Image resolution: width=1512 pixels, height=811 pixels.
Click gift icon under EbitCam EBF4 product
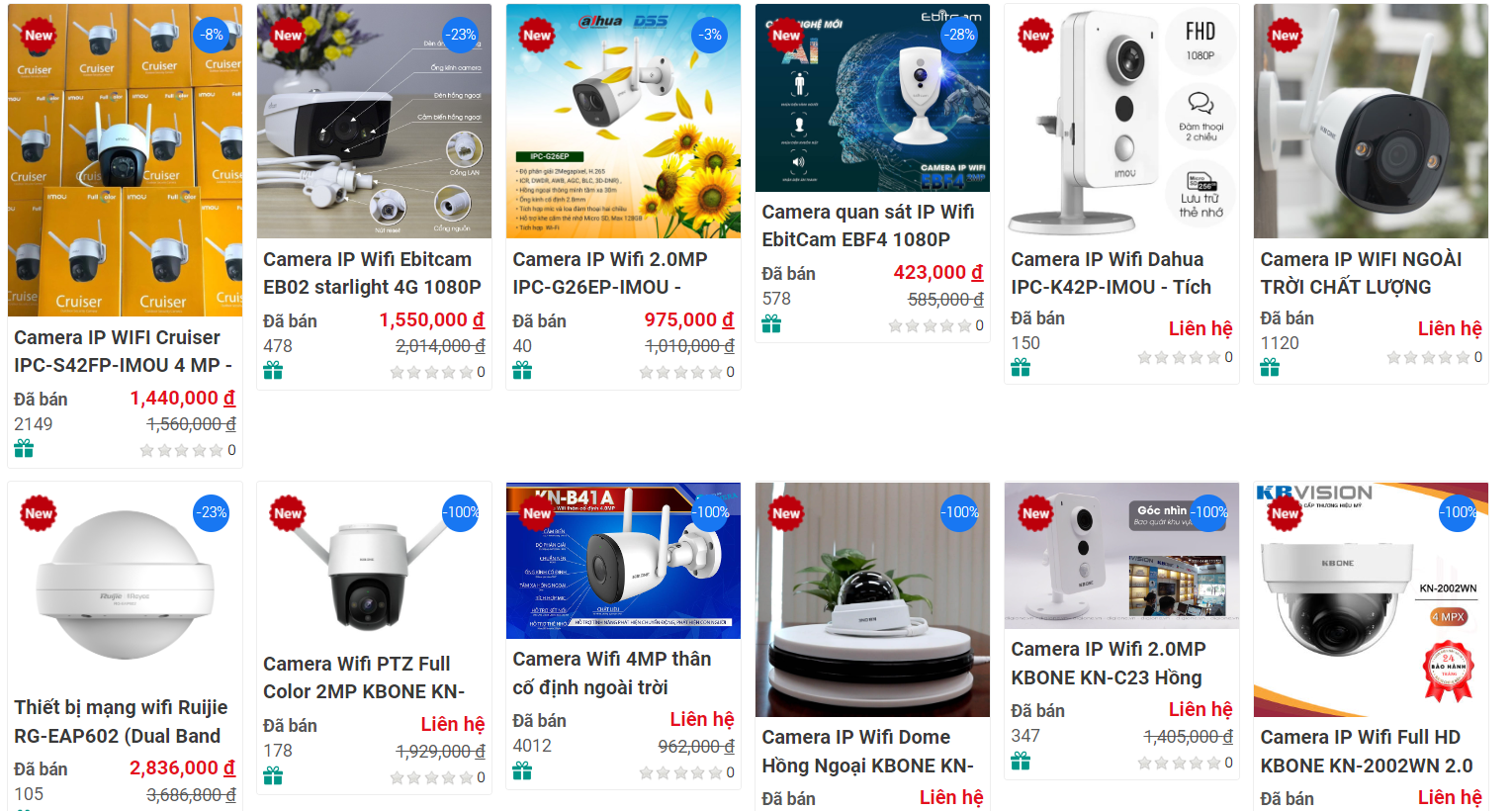tap(771, 323)
